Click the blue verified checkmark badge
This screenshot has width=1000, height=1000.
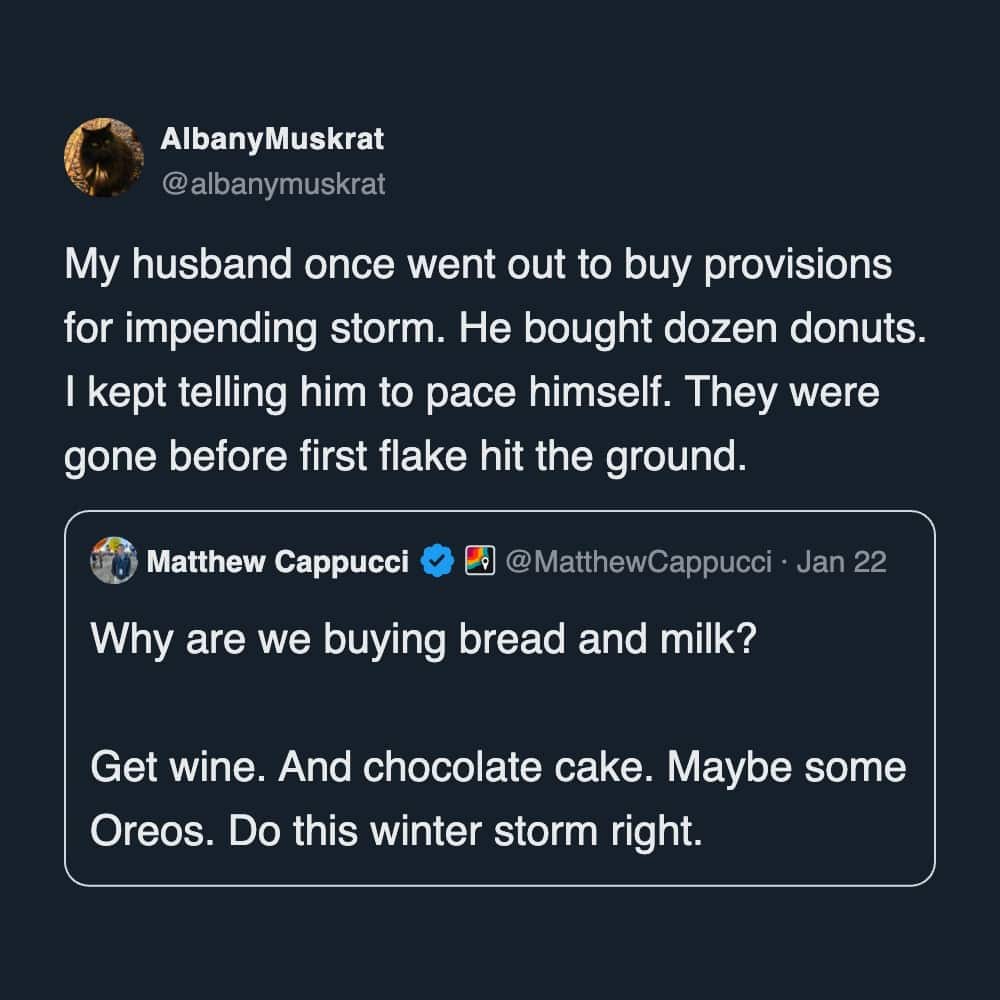[435, 562]
